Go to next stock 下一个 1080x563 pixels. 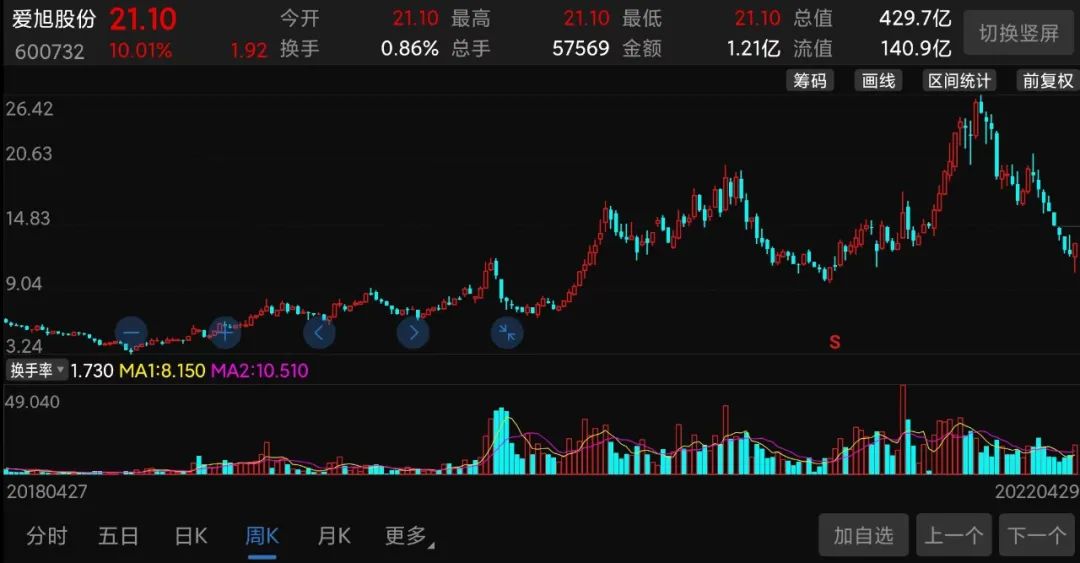pyautogui.click(x=1037, y=535)
